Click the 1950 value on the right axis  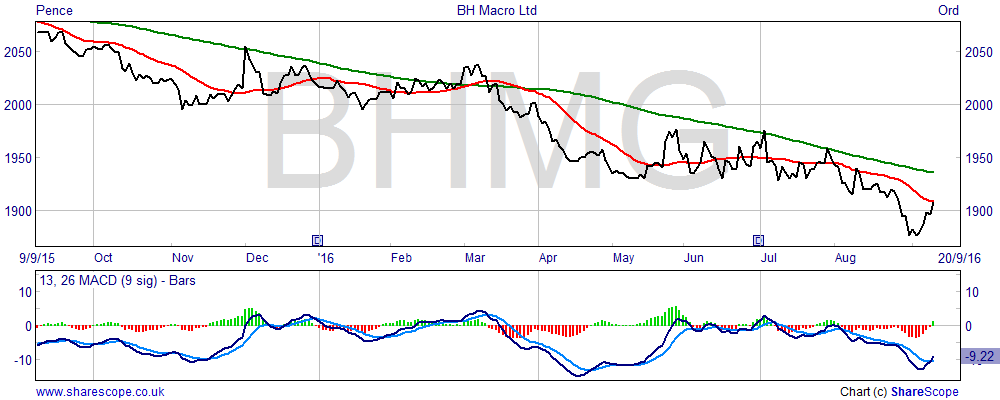(979, 158)
